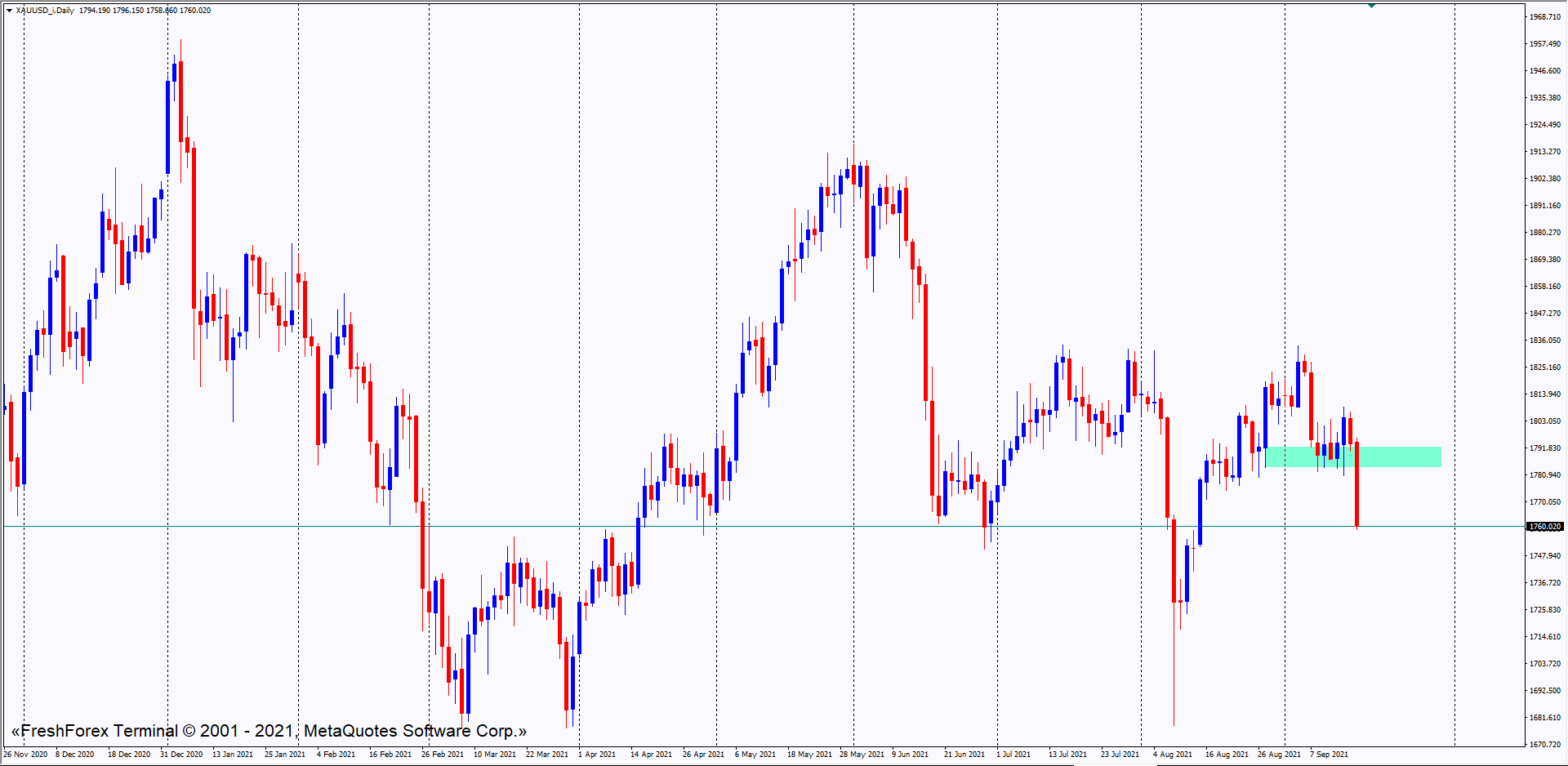1568x766 pixels.
Task: Click the 1670.720 price scale label
Action: [1544, 744]
